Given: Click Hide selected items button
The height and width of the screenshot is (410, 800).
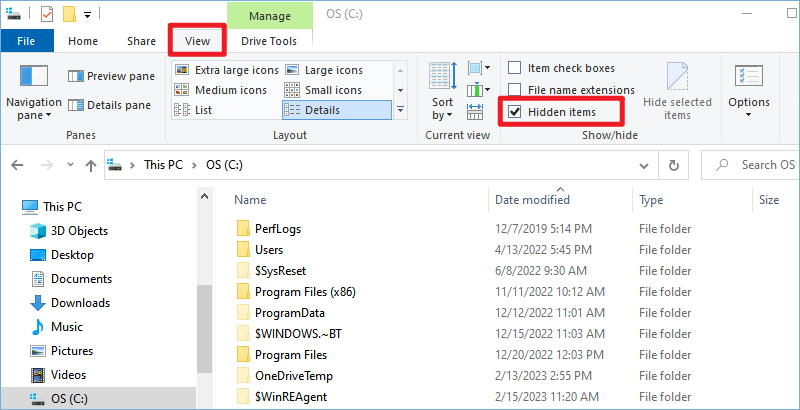Looking at the screenshot, I should coord(677,91).
